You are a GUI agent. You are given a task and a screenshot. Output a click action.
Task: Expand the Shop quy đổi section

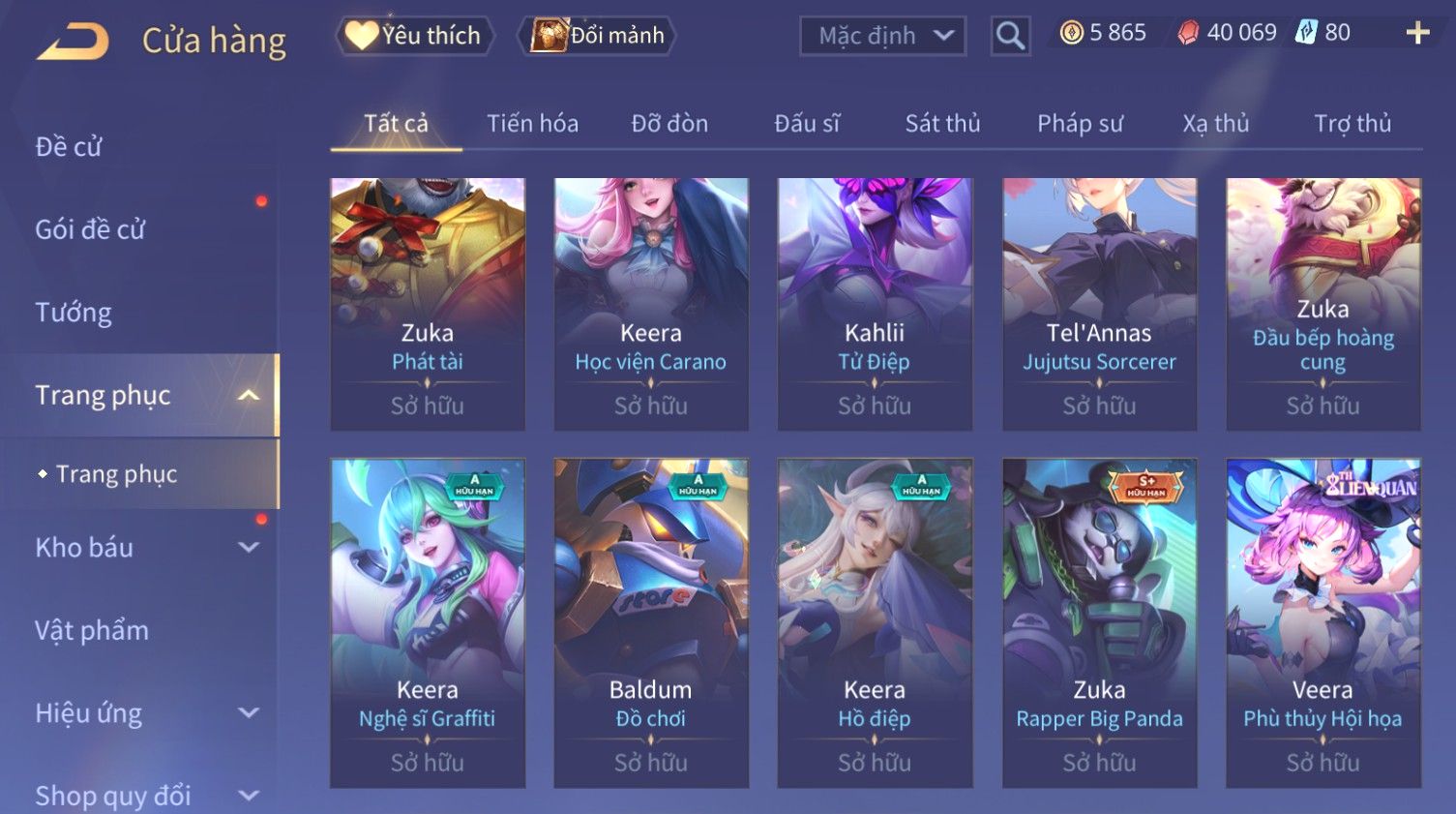tap(249, 796)
